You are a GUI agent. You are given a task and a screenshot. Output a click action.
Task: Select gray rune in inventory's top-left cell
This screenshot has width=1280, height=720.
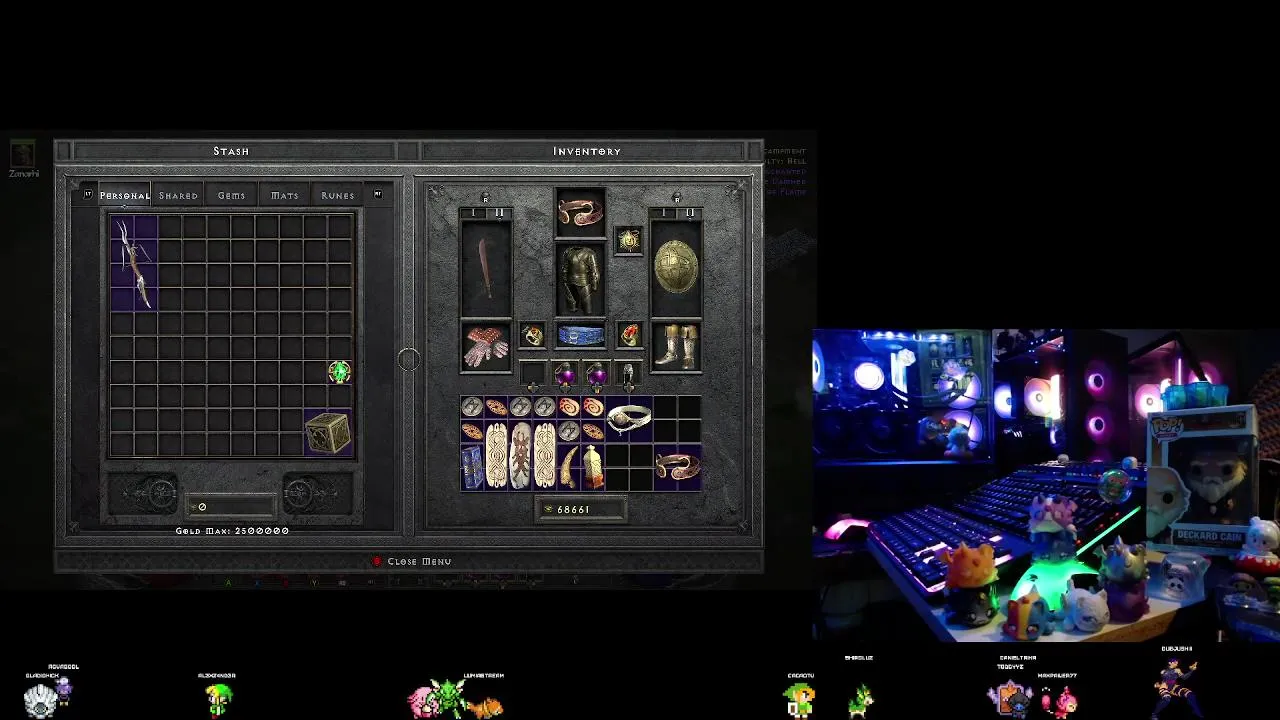[472, 407]
